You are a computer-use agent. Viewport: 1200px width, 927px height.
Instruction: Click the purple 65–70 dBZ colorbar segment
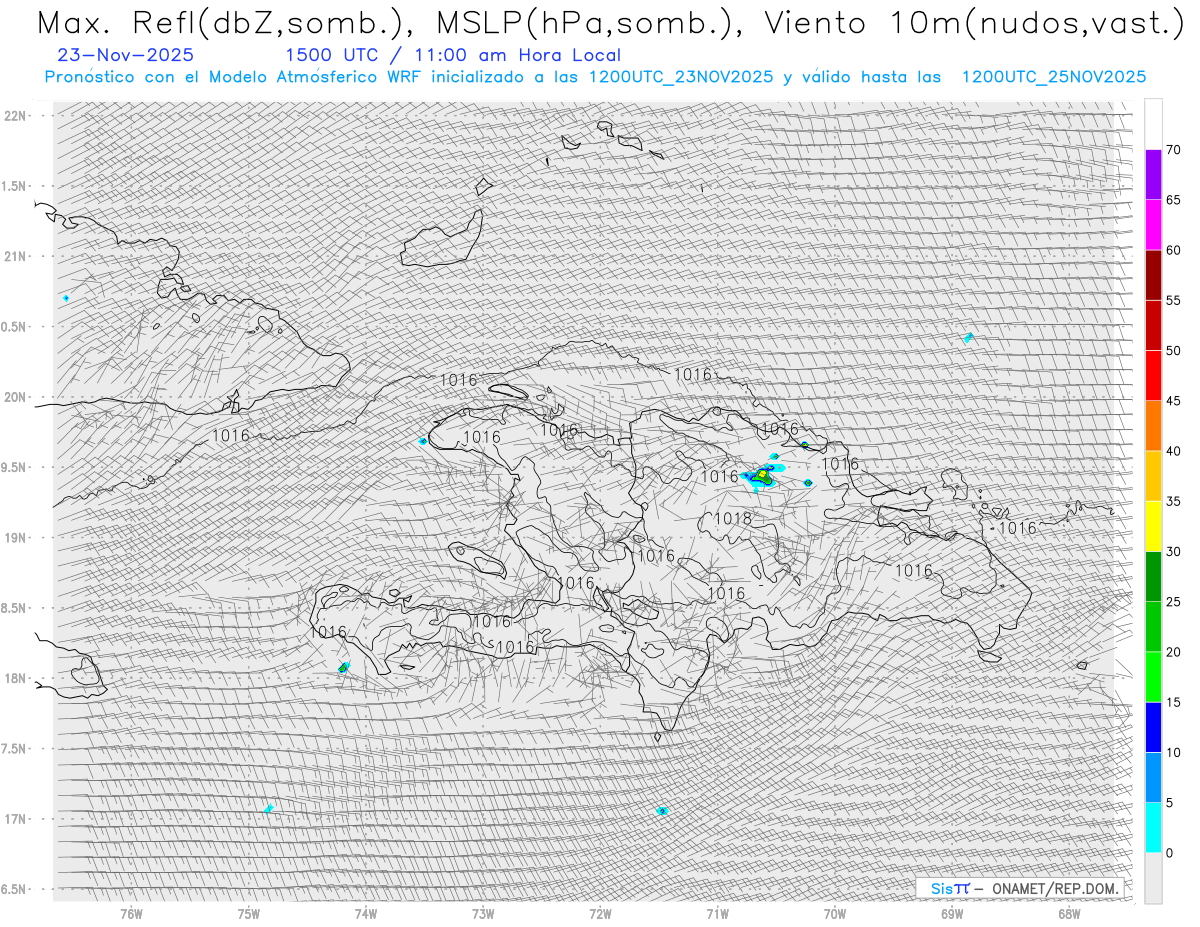(x=1153, y=174)
